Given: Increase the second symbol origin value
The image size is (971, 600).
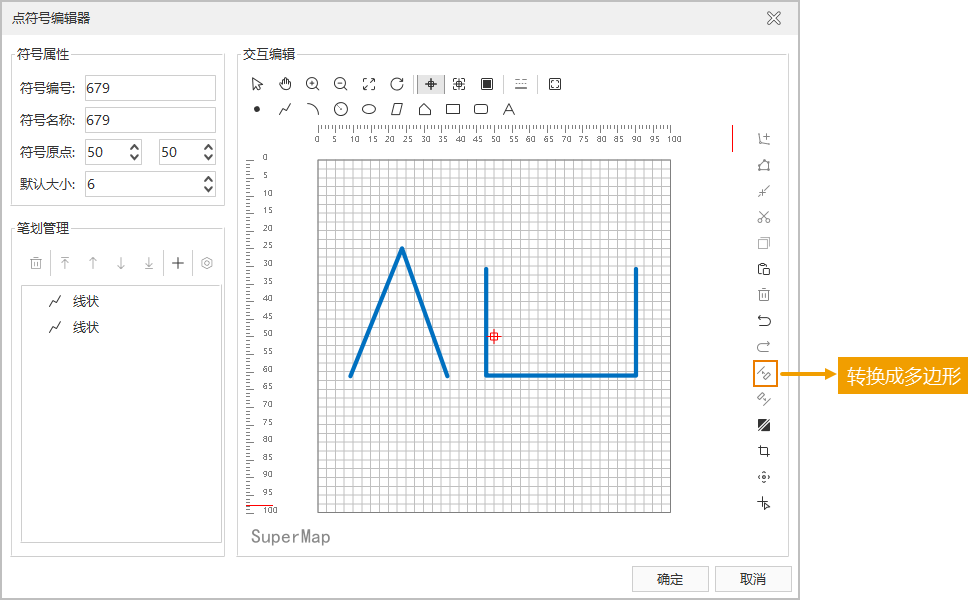Looking at the screenshot, I should pos(208,147).
